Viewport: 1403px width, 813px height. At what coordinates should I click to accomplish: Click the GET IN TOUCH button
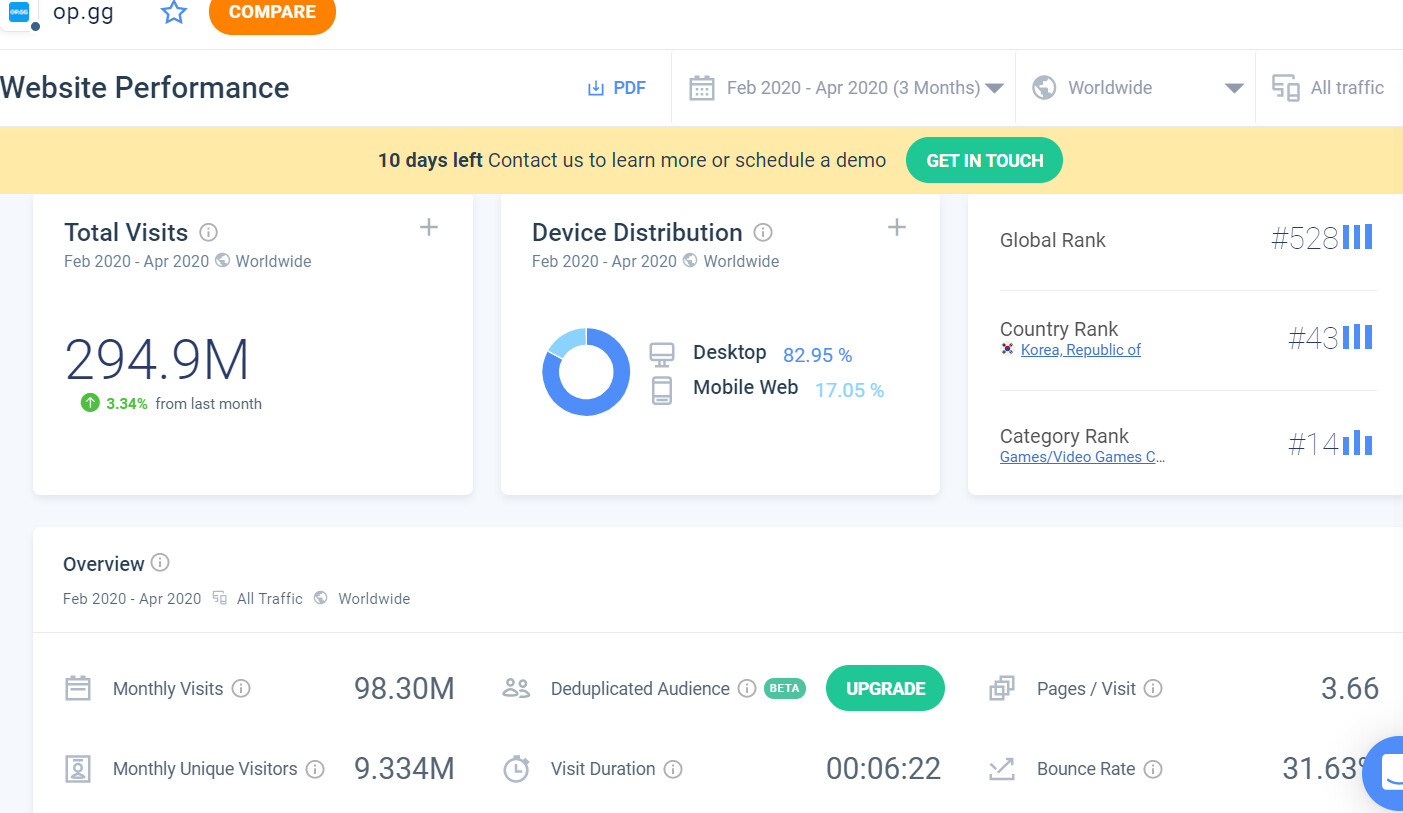tap(984, 160)
